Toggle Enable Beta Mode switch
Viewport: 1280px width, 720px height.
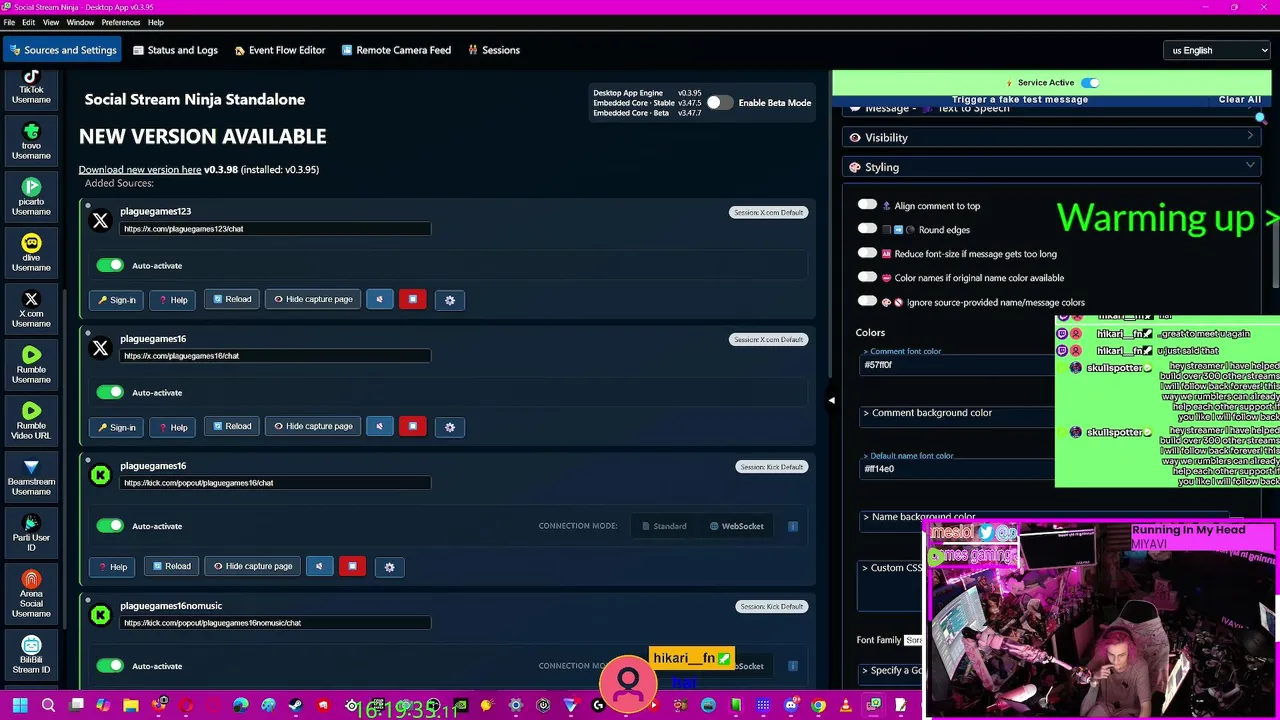719,103
